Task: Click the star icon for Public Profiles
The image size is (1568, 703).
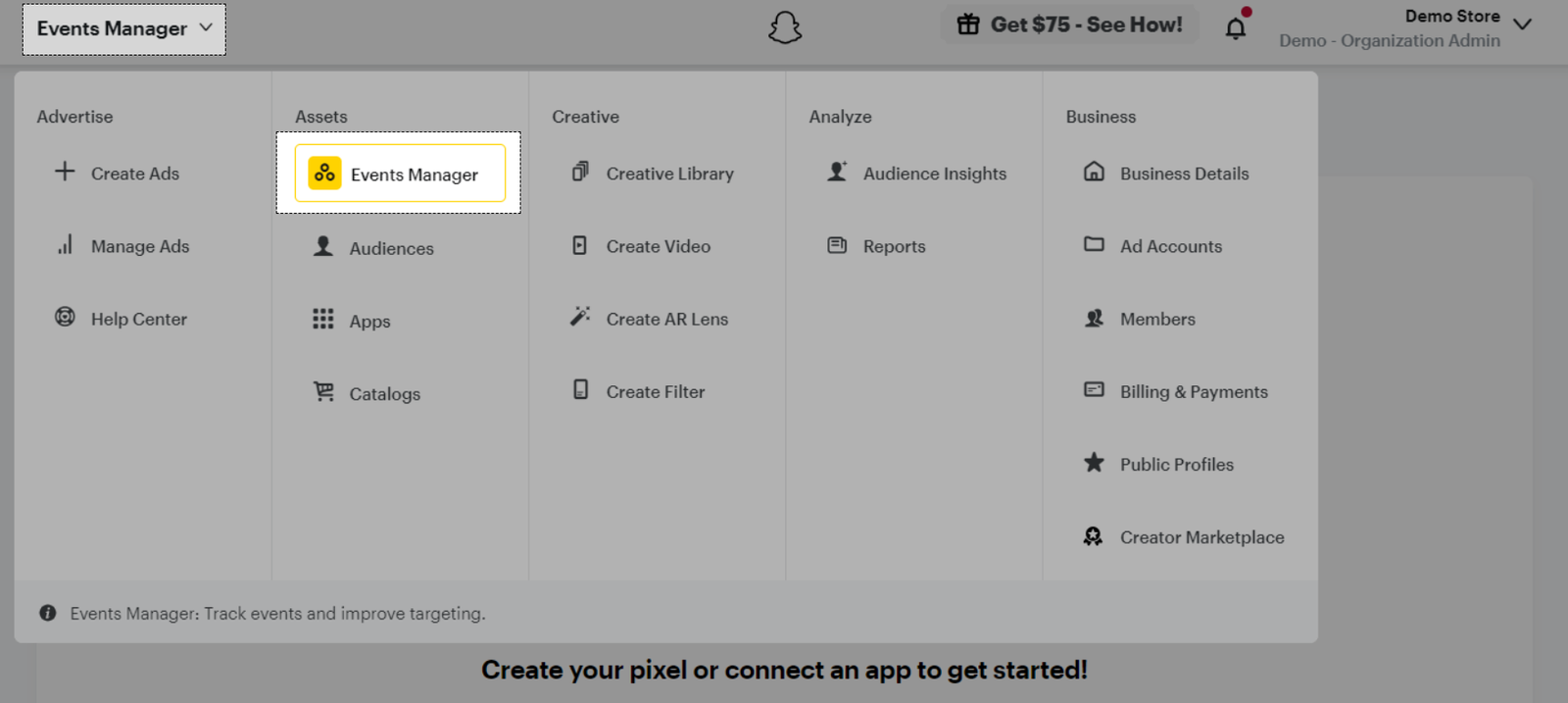Action: coord(1094,462)
